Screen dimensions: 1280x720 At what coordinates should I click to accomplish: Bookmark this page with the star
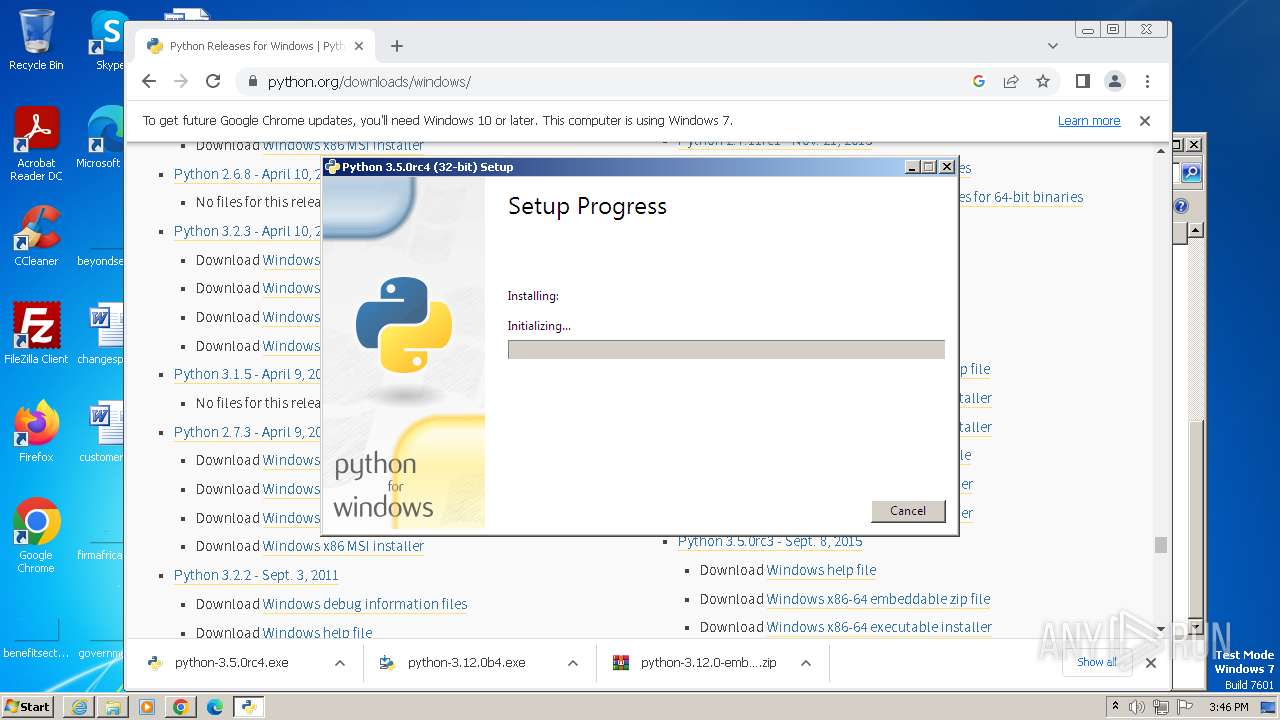click(1043, 81)
